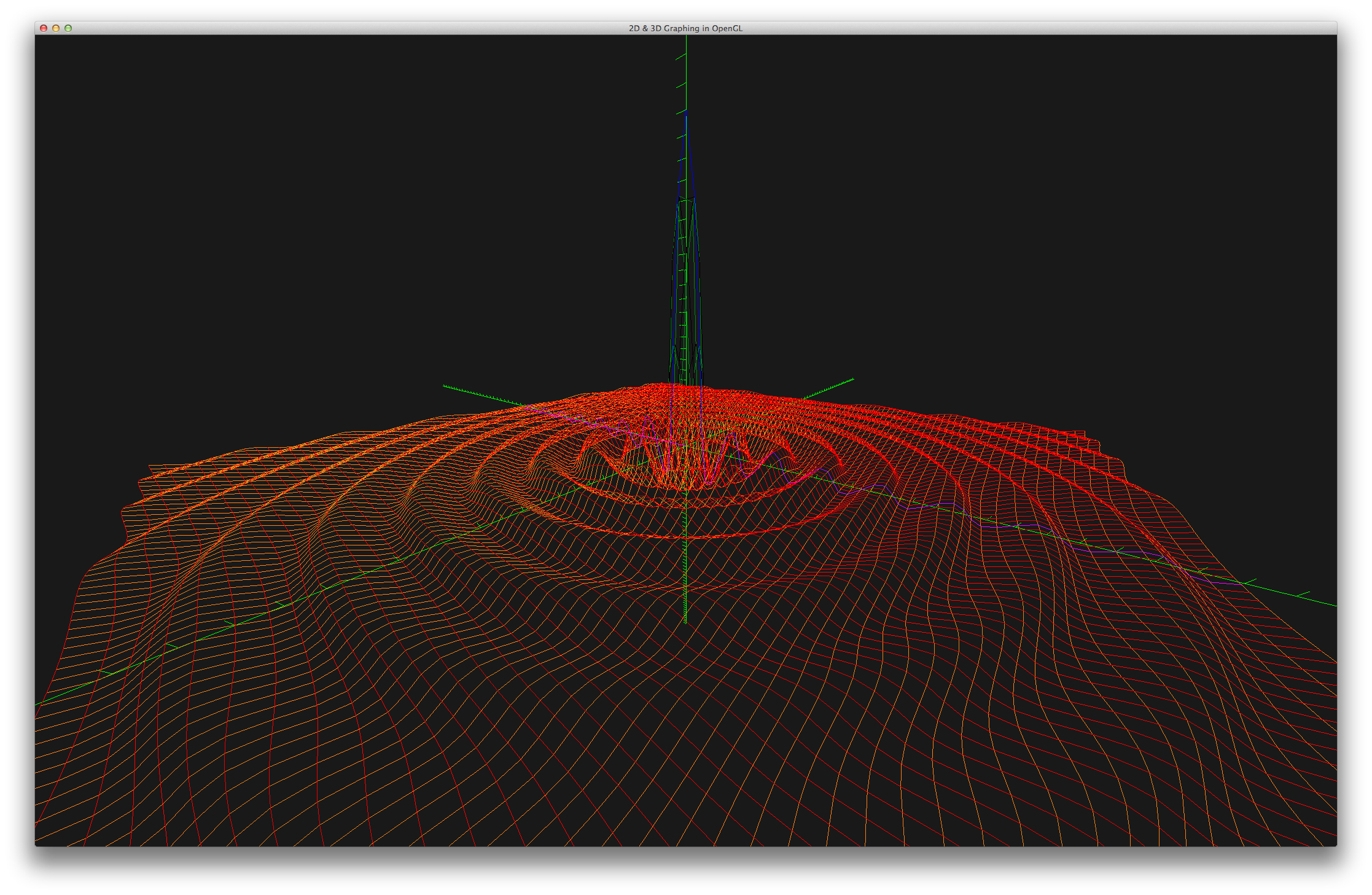Click the green axis line's lower-left end
1372x895 pixels.
38,703
